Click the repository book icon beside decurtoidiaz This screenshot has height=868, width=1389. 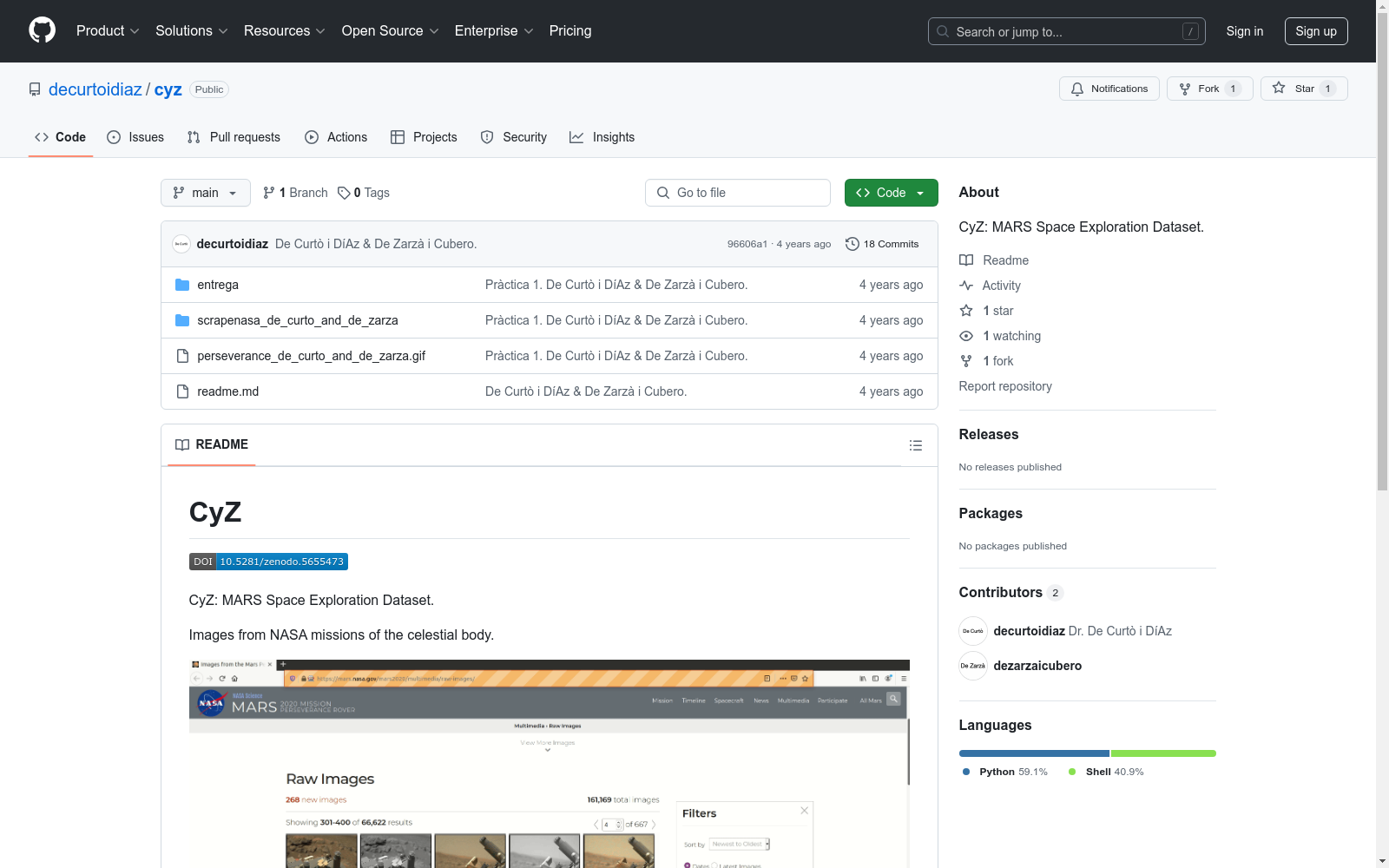click(x=35, y=89)
